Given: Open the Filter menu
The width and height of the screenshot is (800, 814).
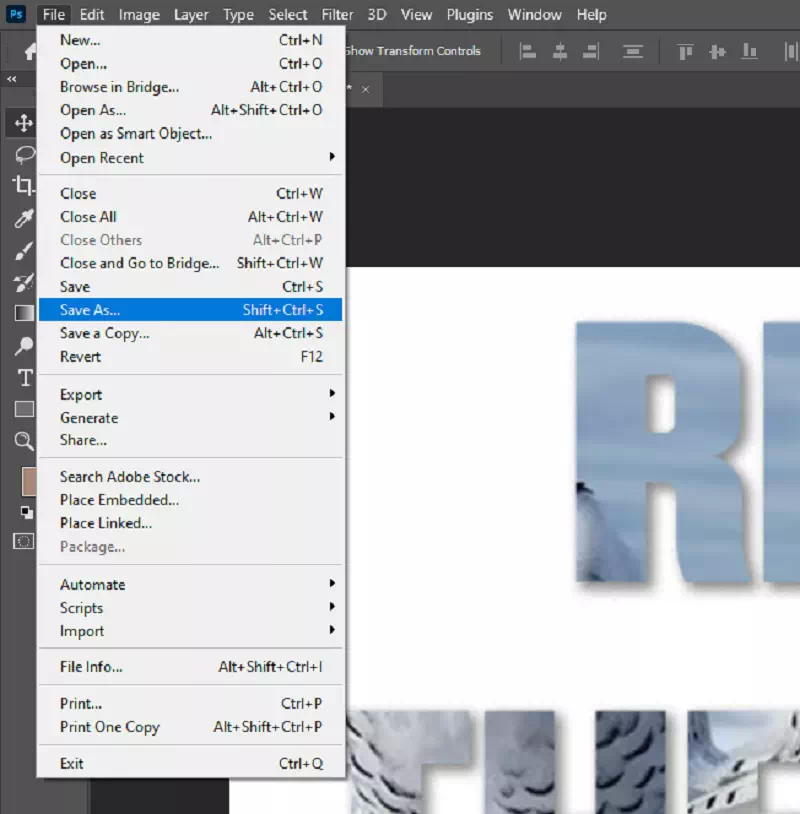Looking at the screenshot, I should (x=337, y=15).
